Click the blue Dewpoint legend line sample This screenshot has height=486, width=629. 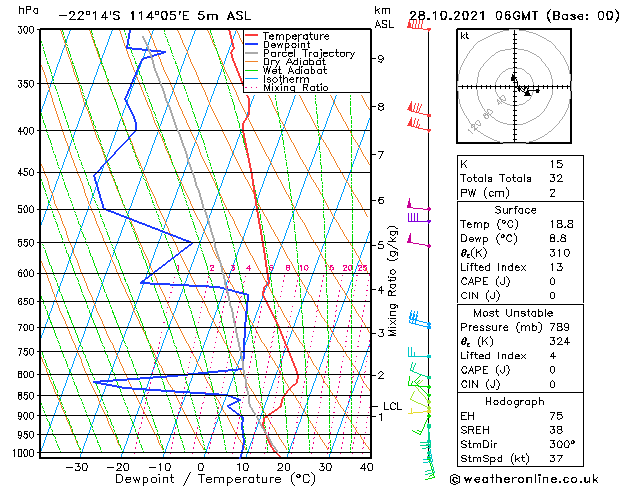(x=251, y=45)
